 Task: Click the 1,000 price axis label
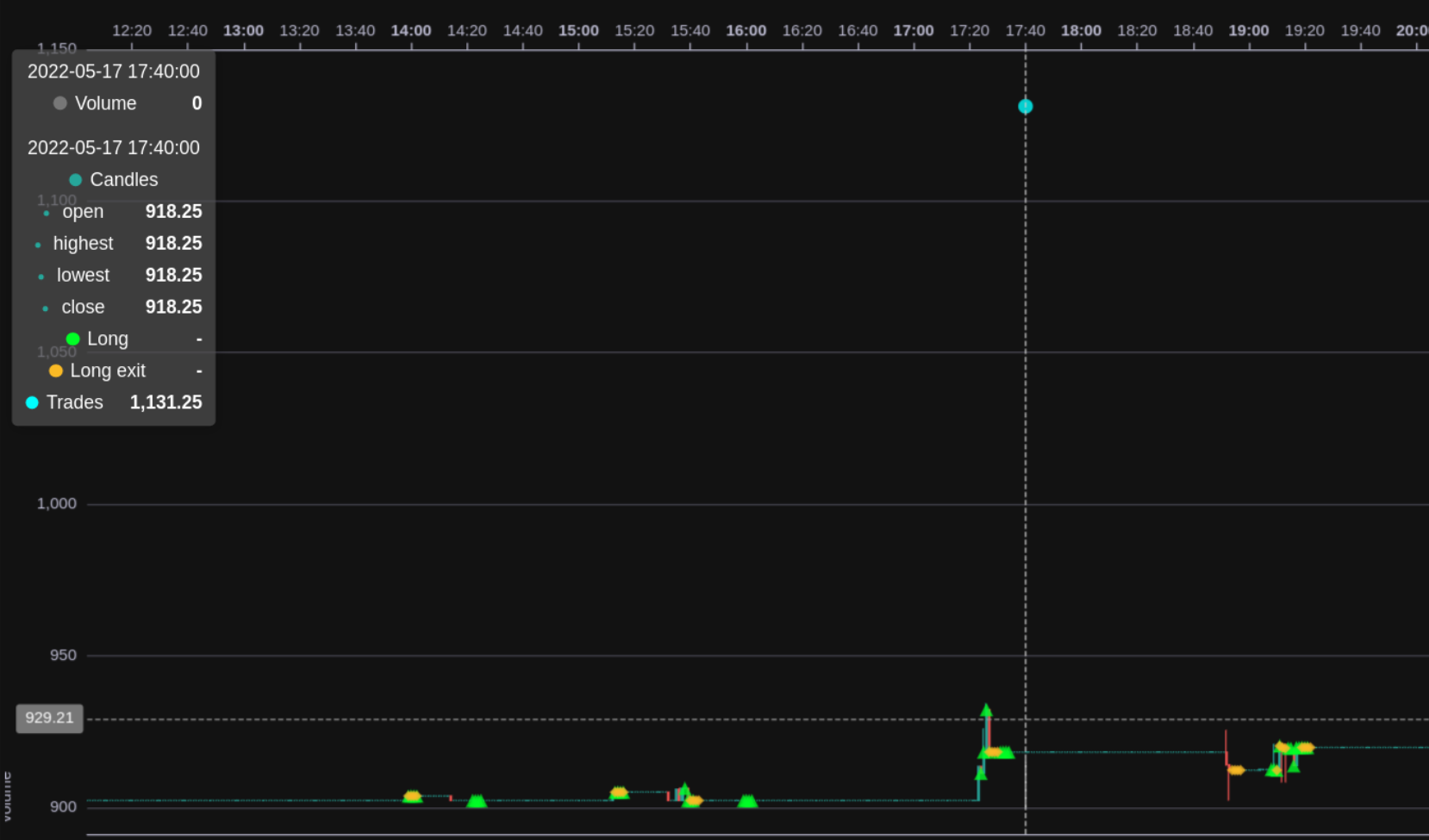click(x=57, y=503)
